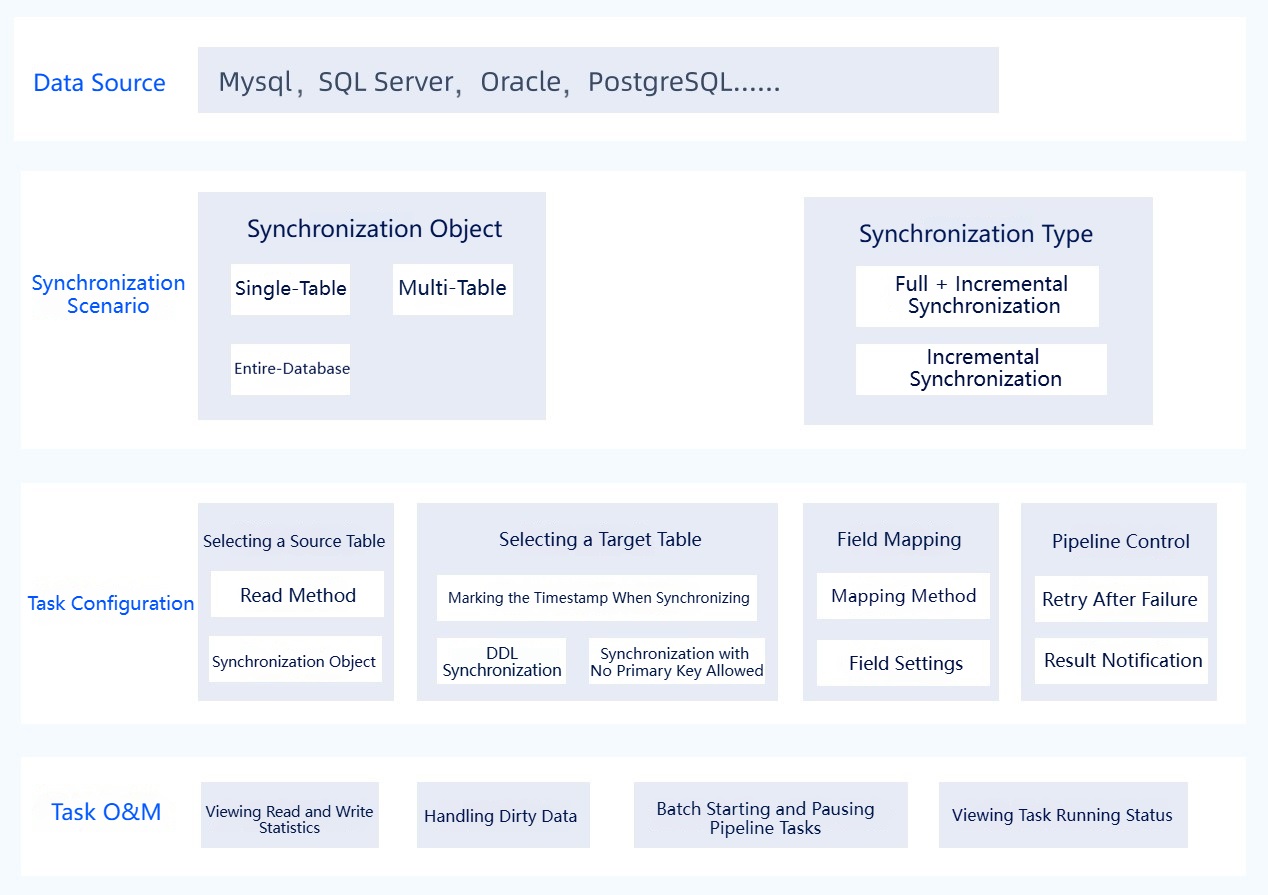Select the Multi-Table box
This screenshot has width=1268, height=895.
point(453,289)
